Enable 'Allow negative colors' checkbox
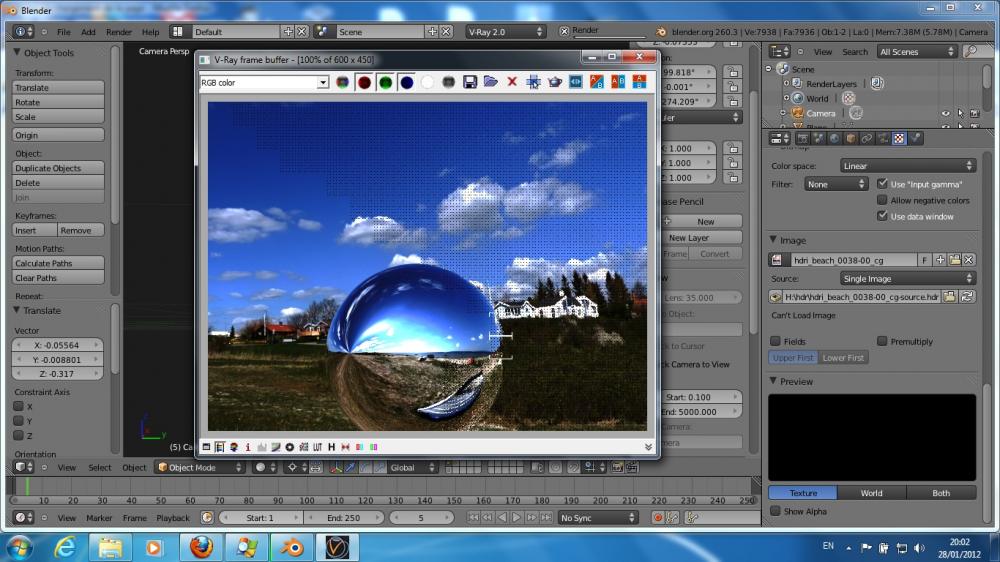Image resolution: width=1000 pixels, height=562 pixels. [882, 200]
